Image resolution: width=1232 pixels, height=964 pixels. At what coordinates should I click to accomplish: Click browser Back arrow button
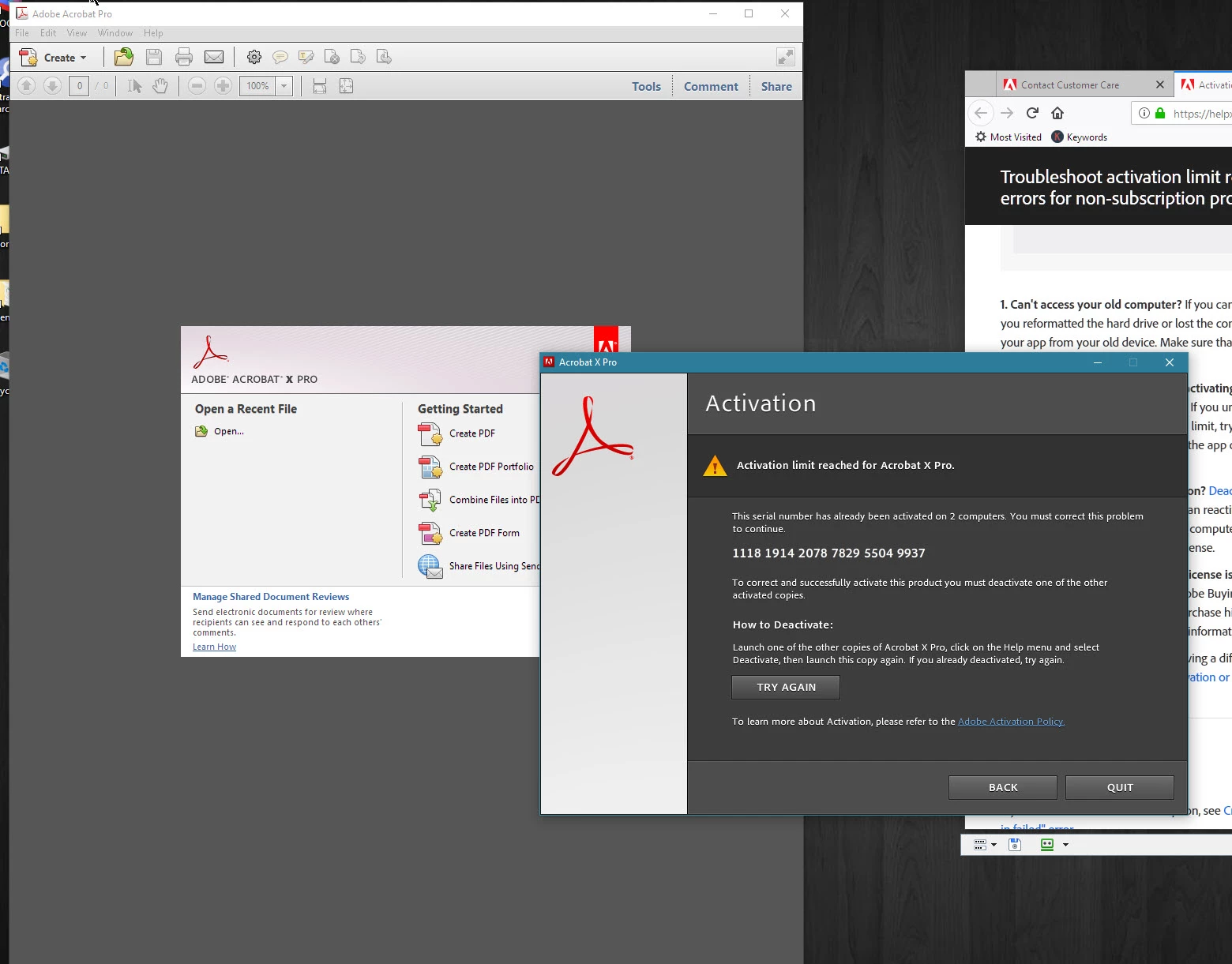pos(981,113)
